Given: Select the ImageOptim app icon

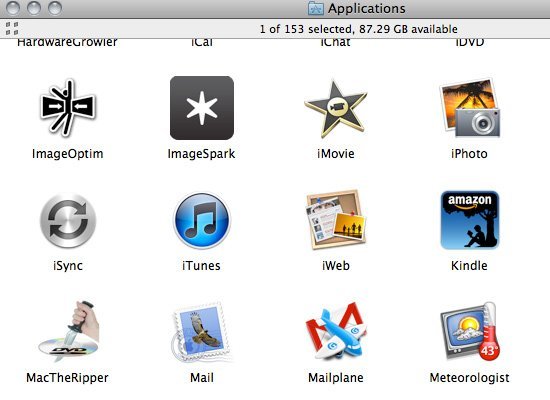Looking at the screenshot, I should (x=68, y=107).
